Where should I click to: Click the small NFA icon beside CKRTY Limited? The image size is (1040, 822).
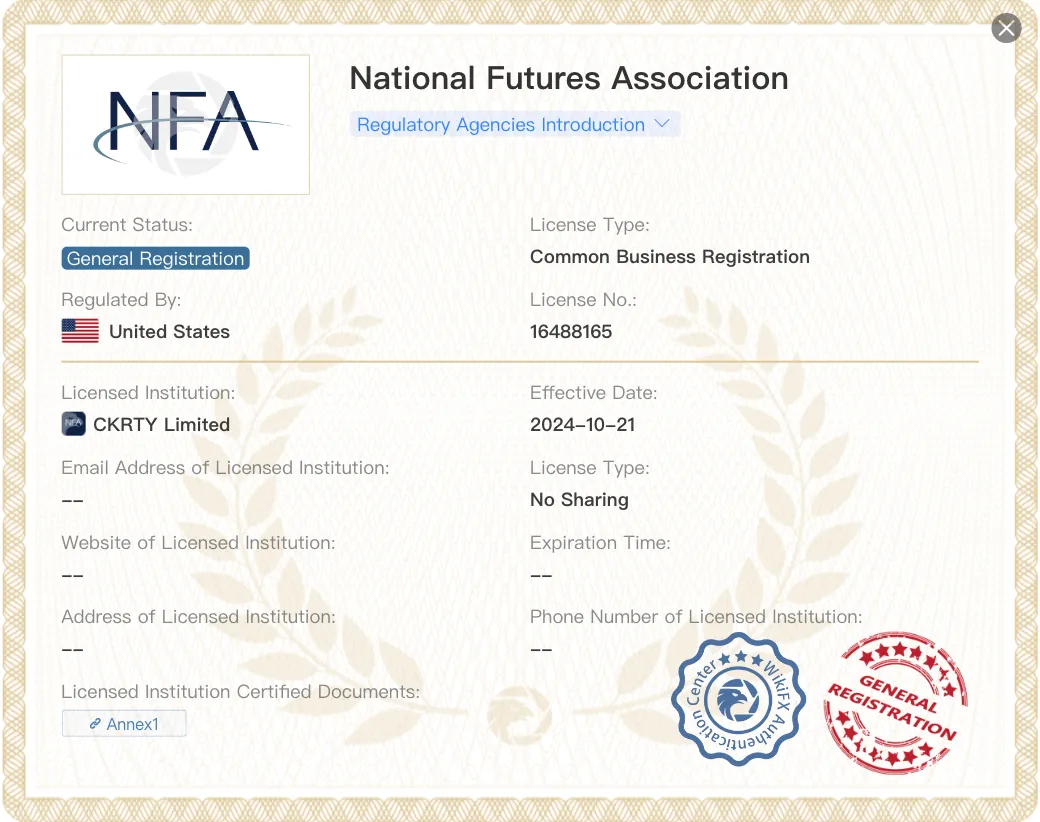pos(74,423)
